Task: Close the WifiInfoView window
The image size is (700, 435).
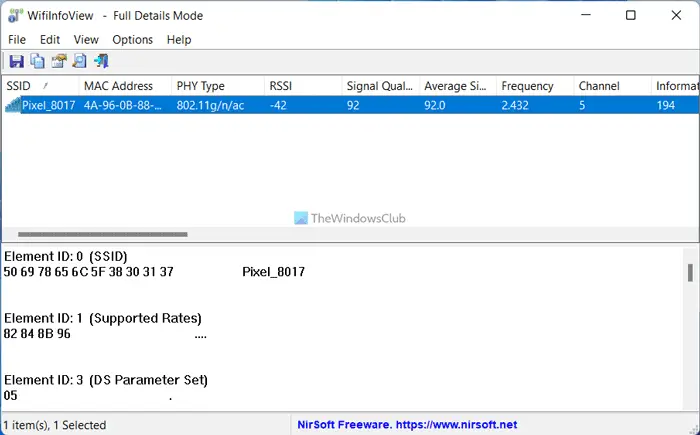Action: click(x=676, y=15)
